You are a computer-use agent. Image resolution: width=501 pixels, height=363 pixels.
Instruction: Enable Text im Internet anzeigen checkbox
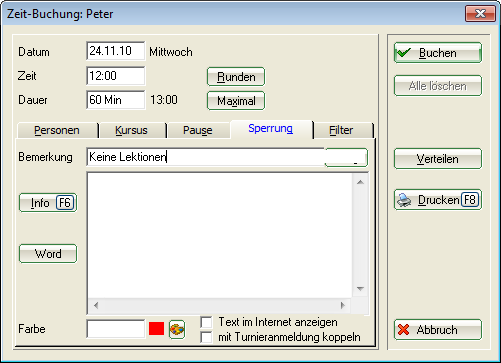tap(206, 322)
